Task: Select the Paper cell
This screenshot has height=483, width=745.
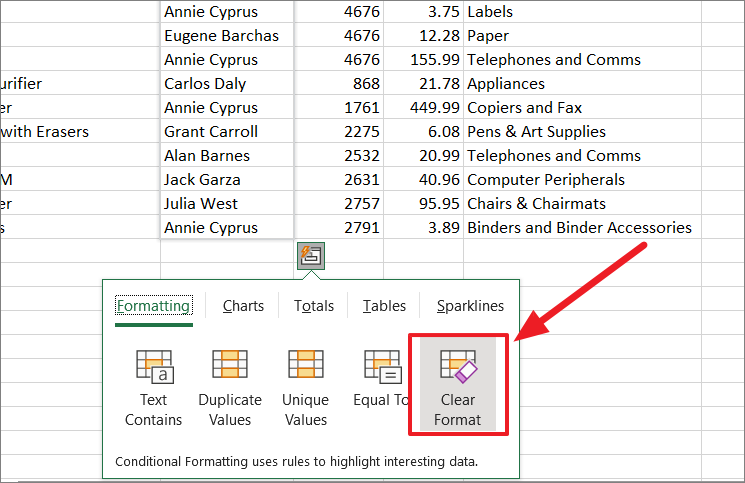Action: [582, 36]
